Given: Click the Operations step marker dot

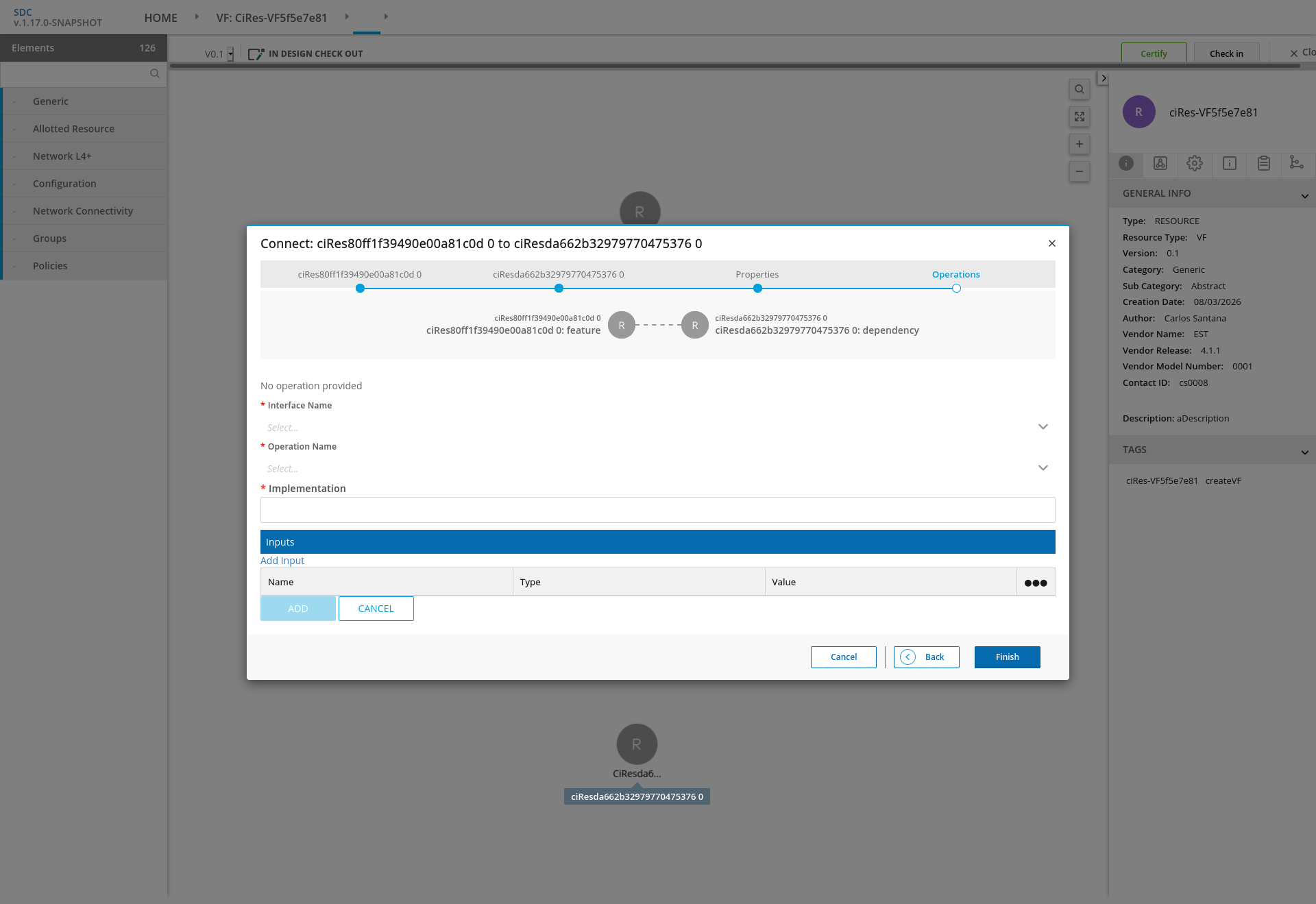Looking at the screenshot, I should coord(955,289).
